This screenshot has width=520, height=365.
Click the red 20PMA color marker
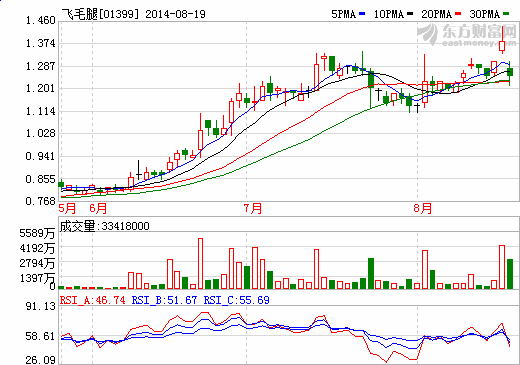pos(458,14)
